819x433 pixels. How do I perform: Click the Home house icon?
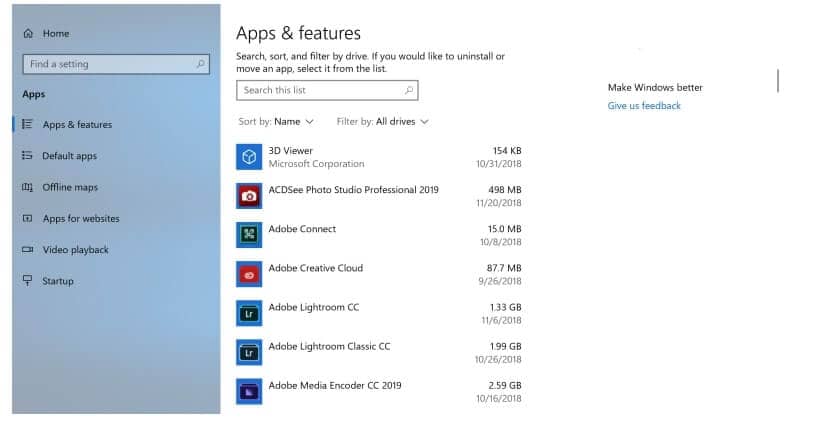[x=28, y=33]
